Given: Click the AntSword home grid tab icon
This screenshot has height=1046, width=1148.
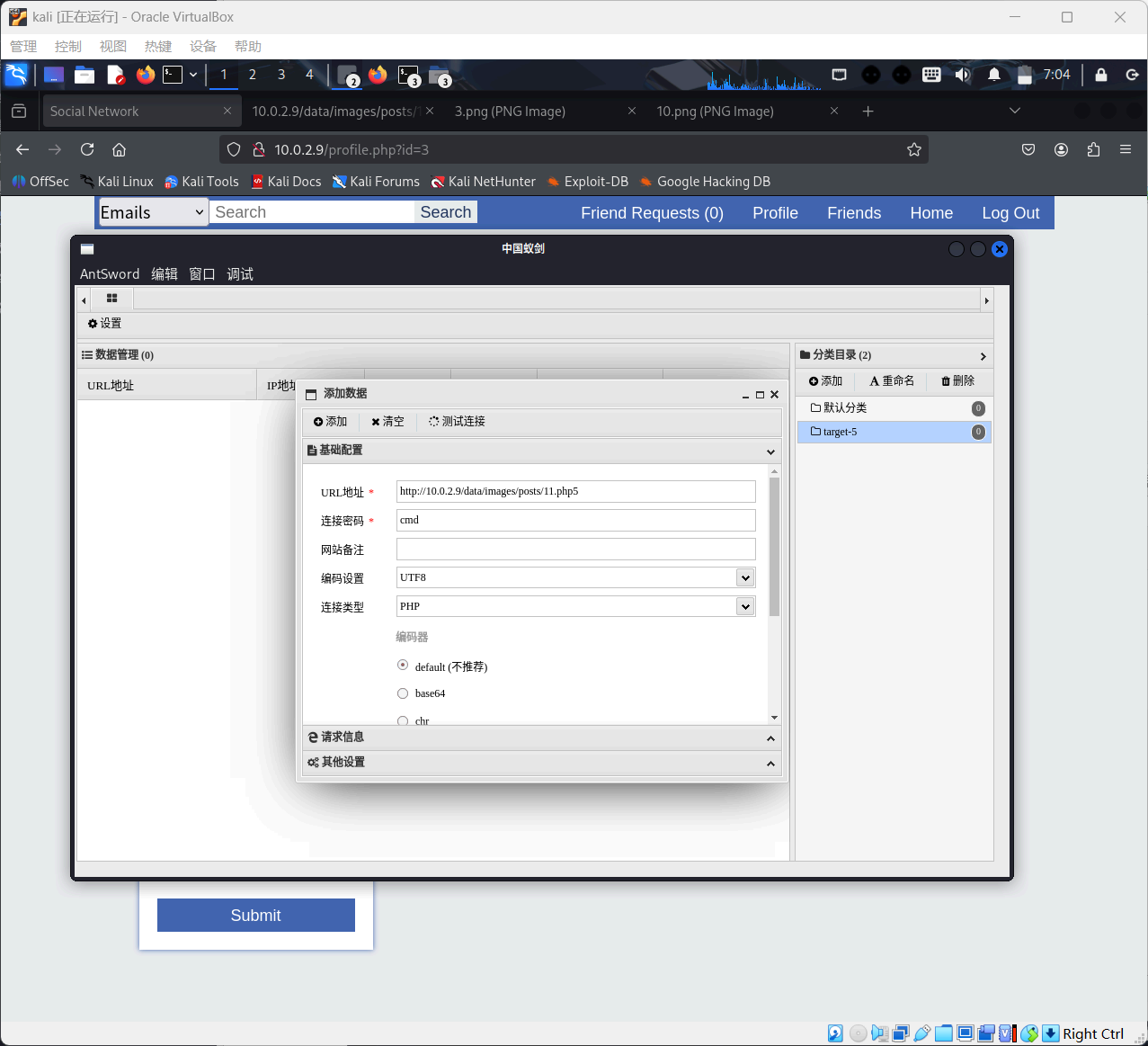Looking at the screenshot, I should [111, 299].
